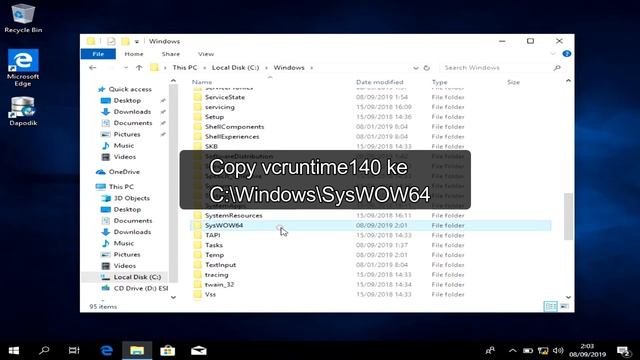The width and height of the screenshot is (640, 360).
Task: Sort by the Size column header
Action: pyautogui.click(x=513, y=82)
